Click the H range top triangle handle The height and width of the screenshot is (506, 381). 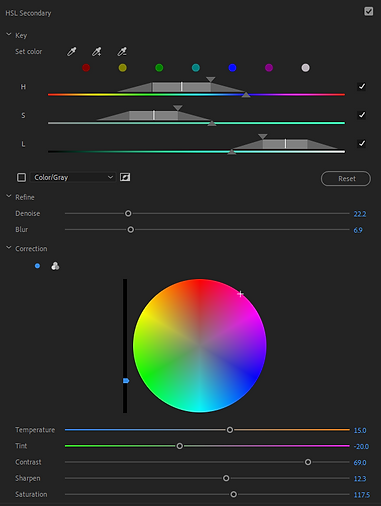pyautogui.click(x=210, y=79)
